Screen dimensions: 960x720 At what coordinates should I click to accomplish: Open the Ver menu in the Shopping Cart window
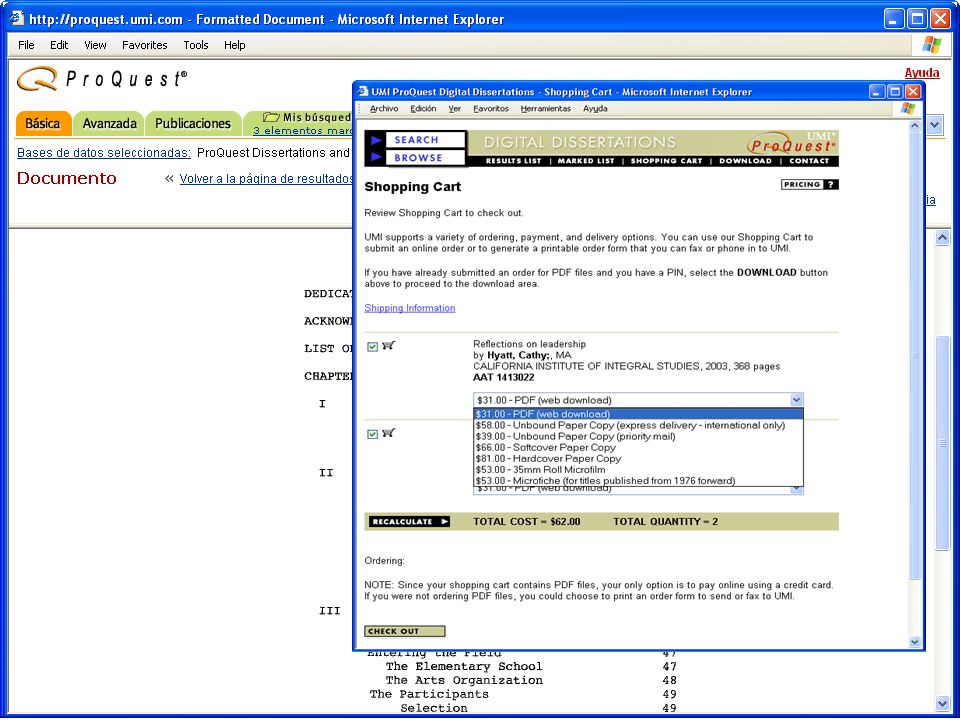coord(454,108)
